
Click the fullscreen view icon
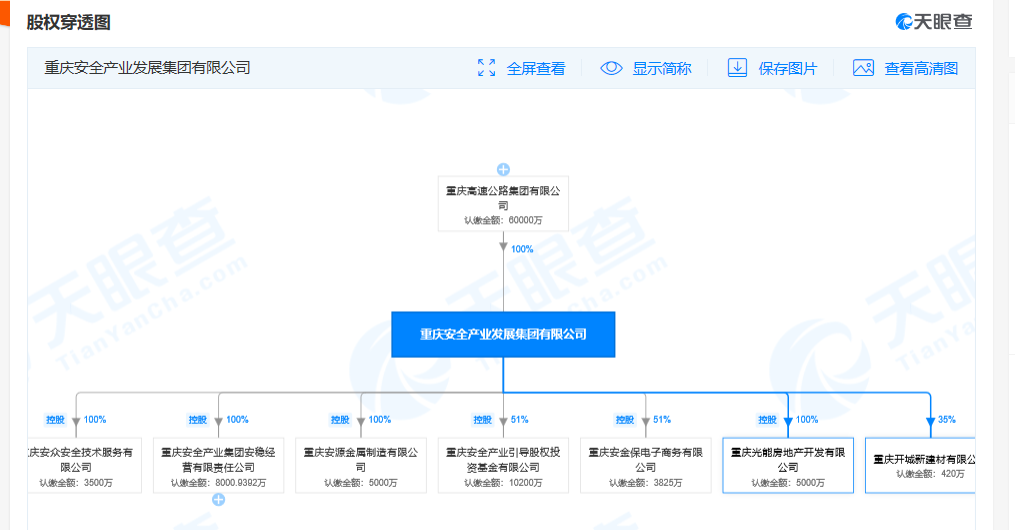click(486, 68)
